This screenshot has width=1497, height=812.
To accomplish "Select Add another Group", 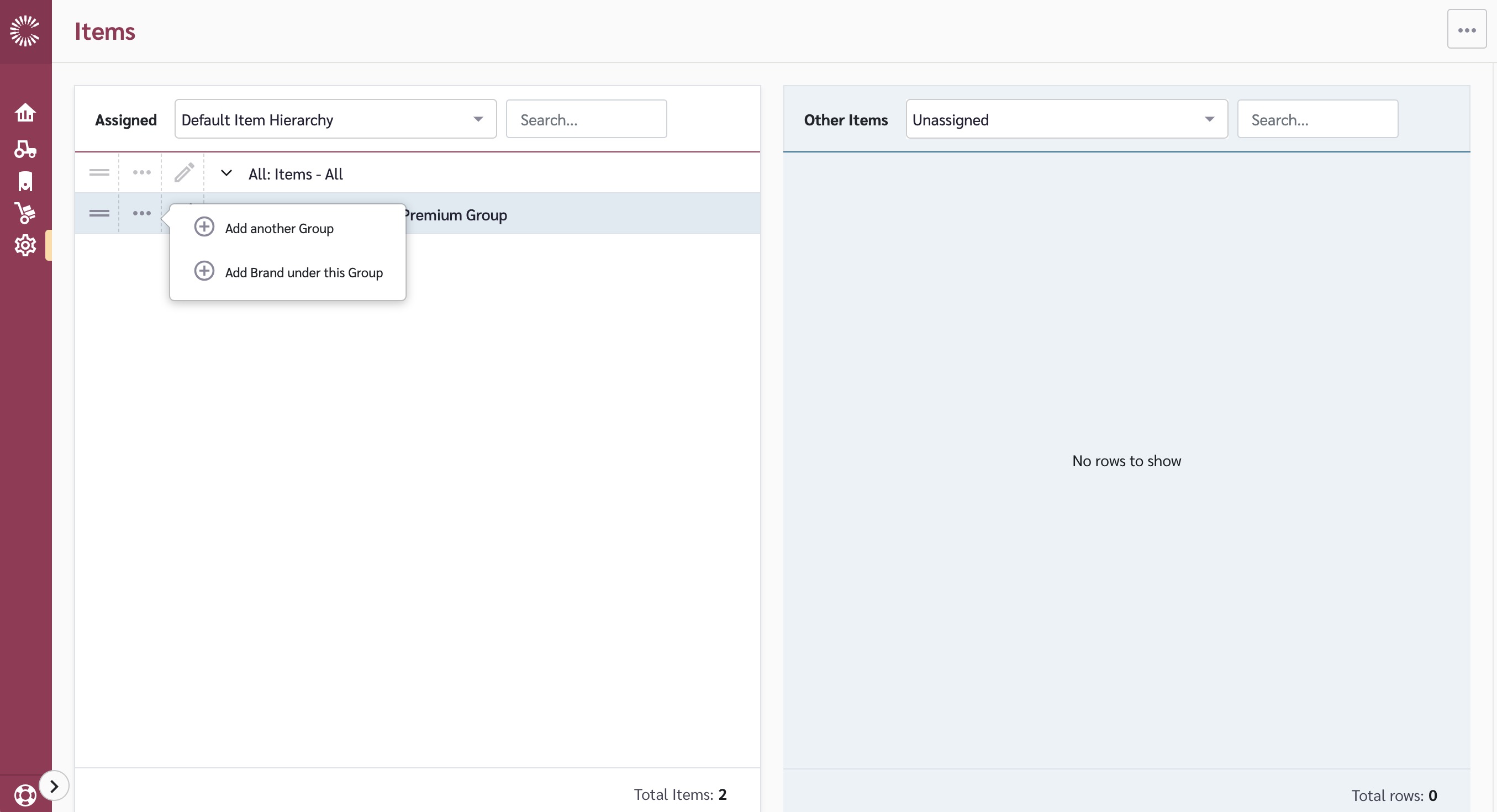I will pos(279,228).
